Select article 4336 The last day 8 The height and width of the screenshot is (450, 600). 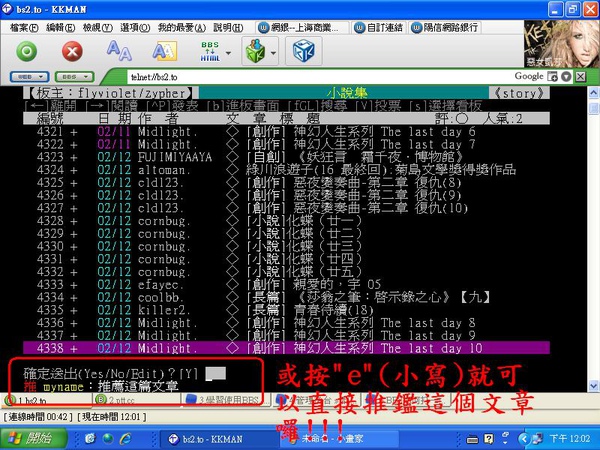[286, 323]
